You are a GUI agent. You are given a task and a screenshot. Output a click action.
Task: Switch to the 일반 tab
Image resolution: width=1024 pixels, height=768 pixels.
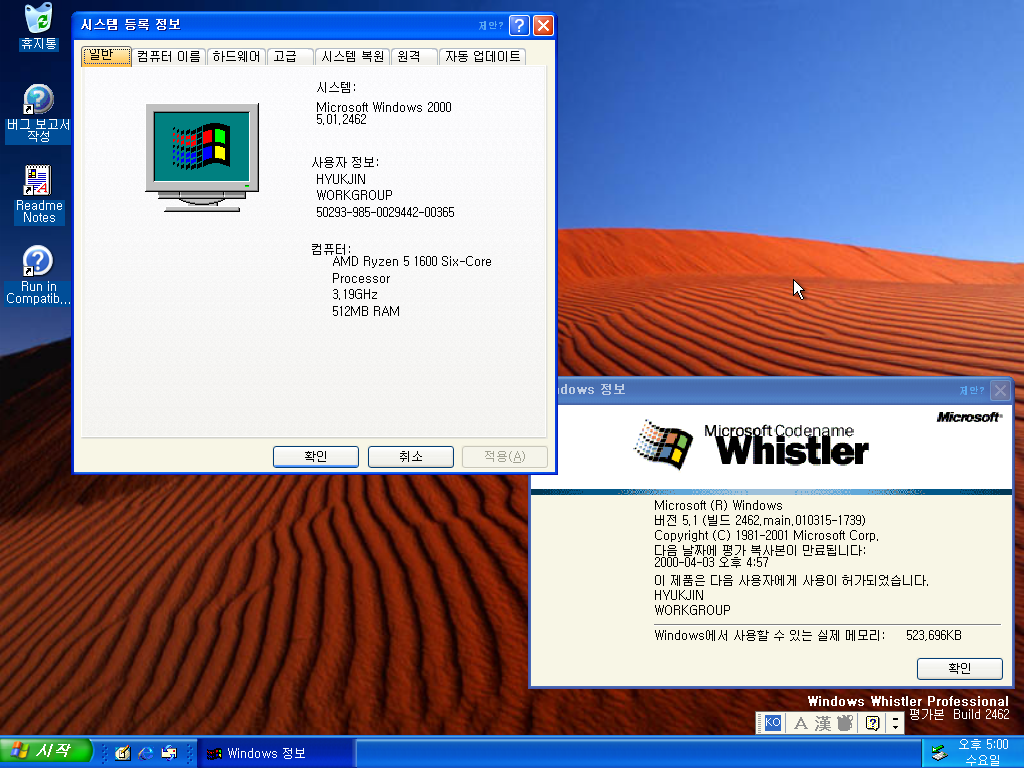(x=106, y=56)
